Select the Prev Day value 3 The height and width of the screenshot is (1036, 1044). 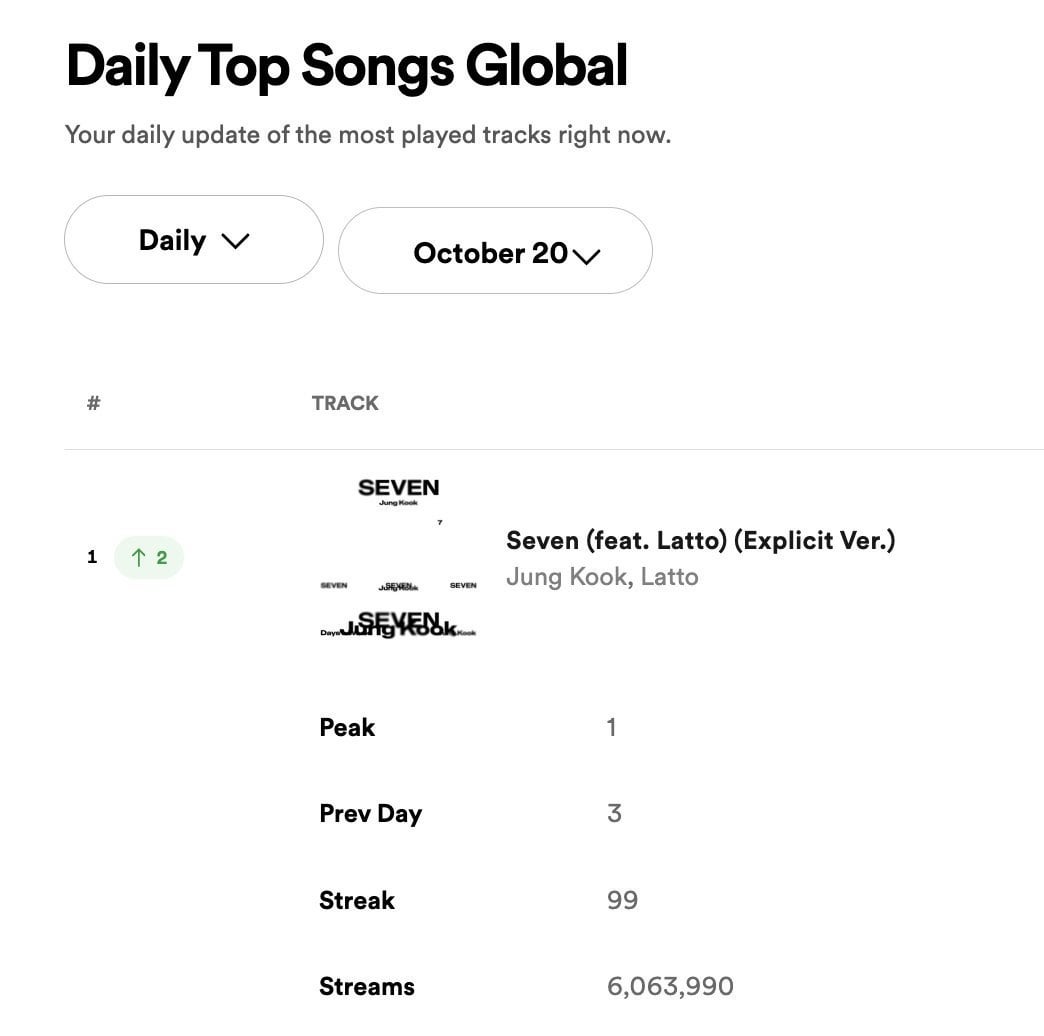click(614, 814)
